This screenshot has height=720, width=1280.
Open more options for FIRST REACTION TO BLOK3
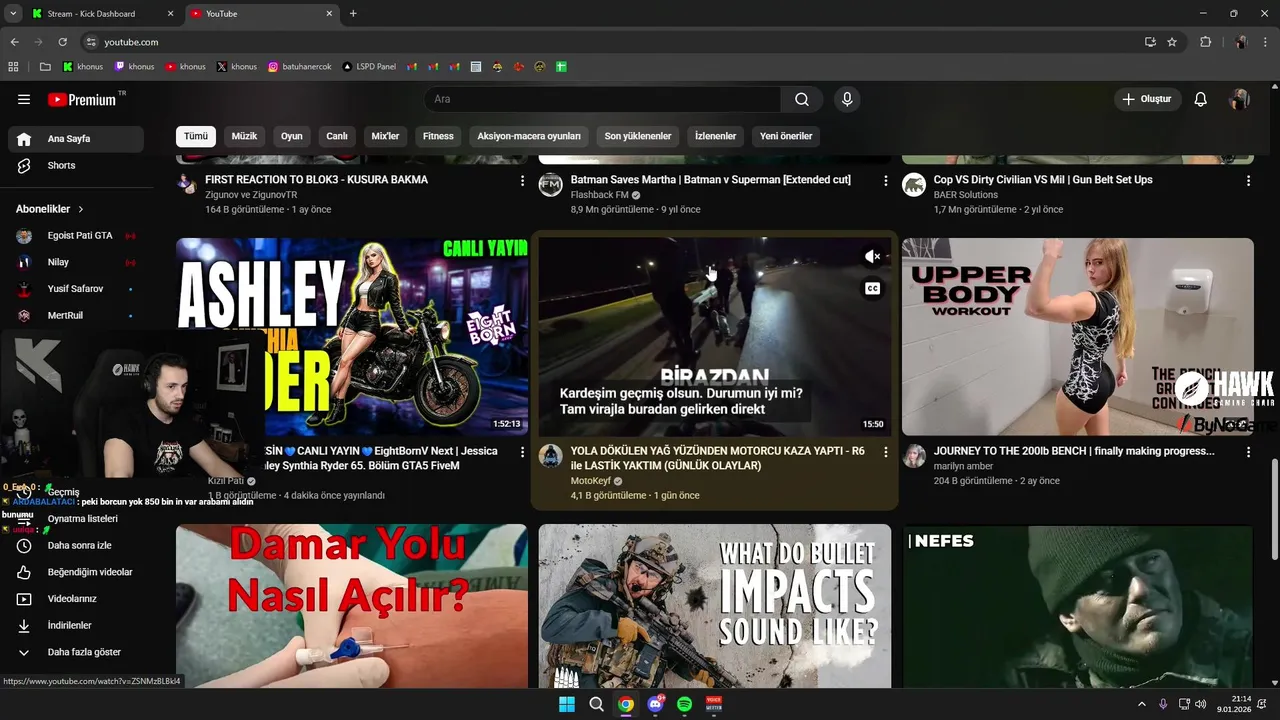tap(522, 181)
